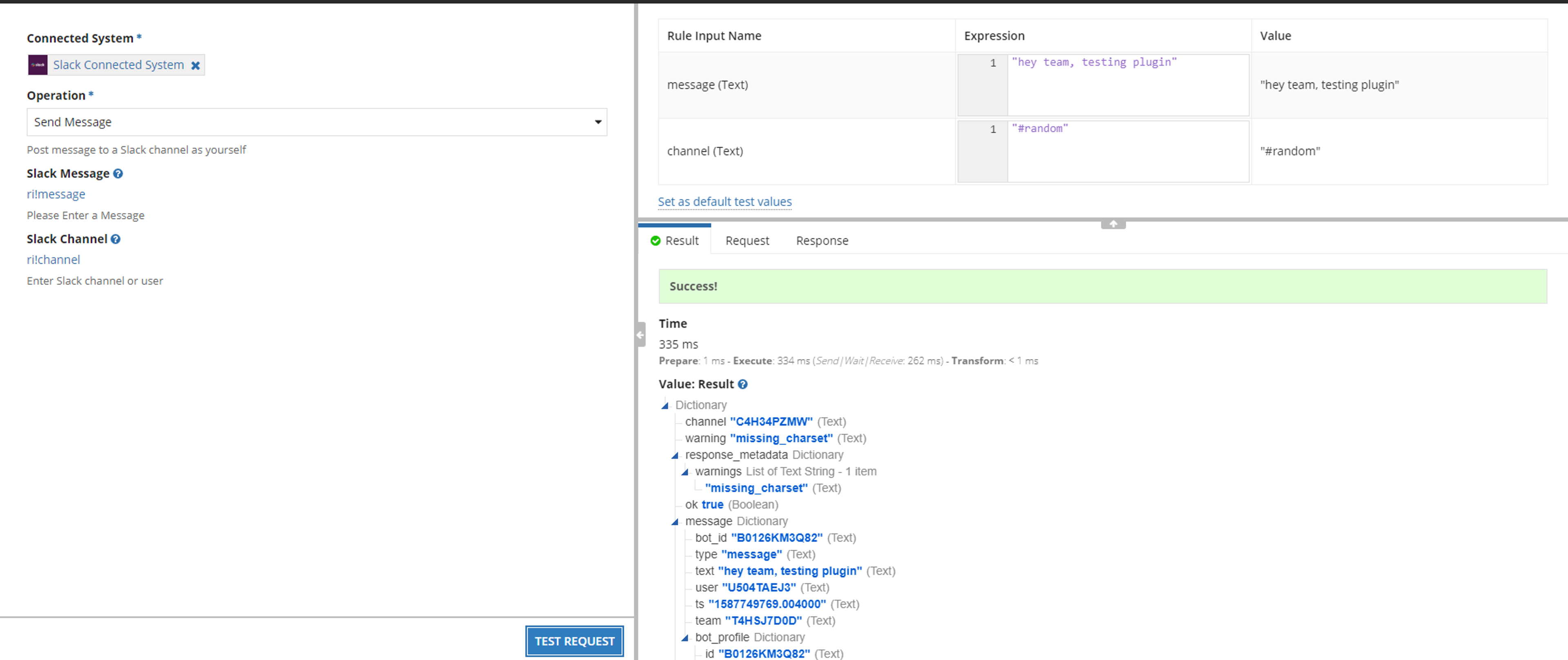The height and width of the screenshot is (660, 1568).
Task: Click the Slack Connected System logo icon
Action: click(38, 65)
